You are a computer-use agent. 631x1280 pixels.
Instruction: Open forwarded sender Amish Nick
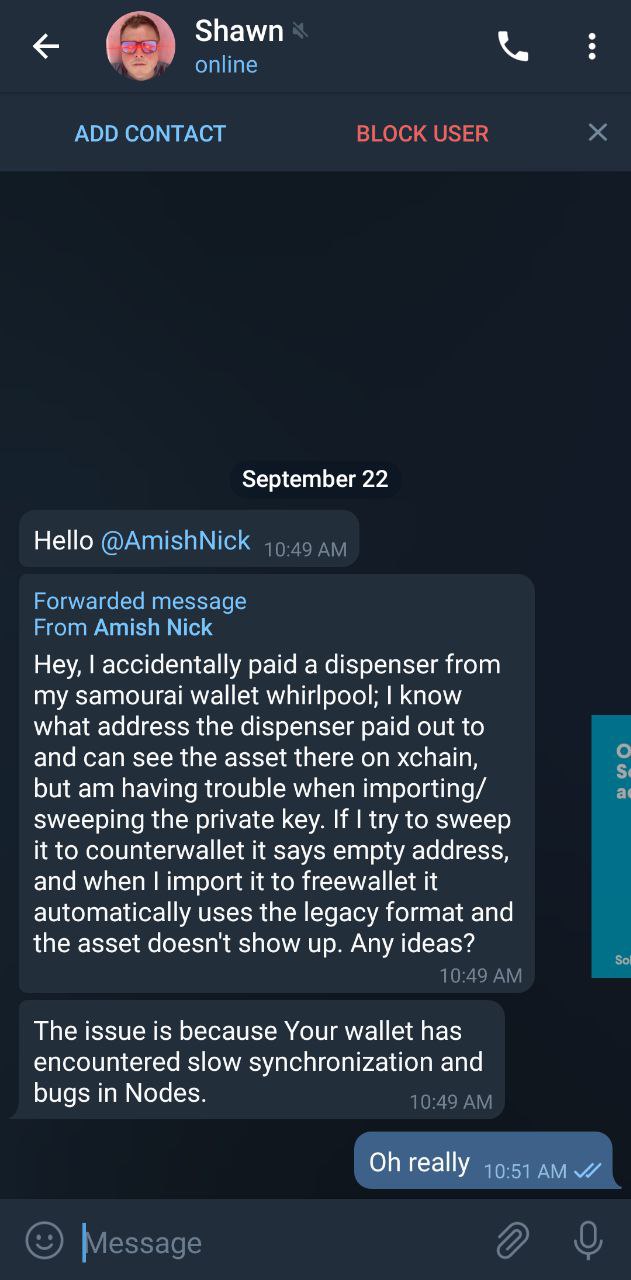pyautogui.click(x=153, y=627)
